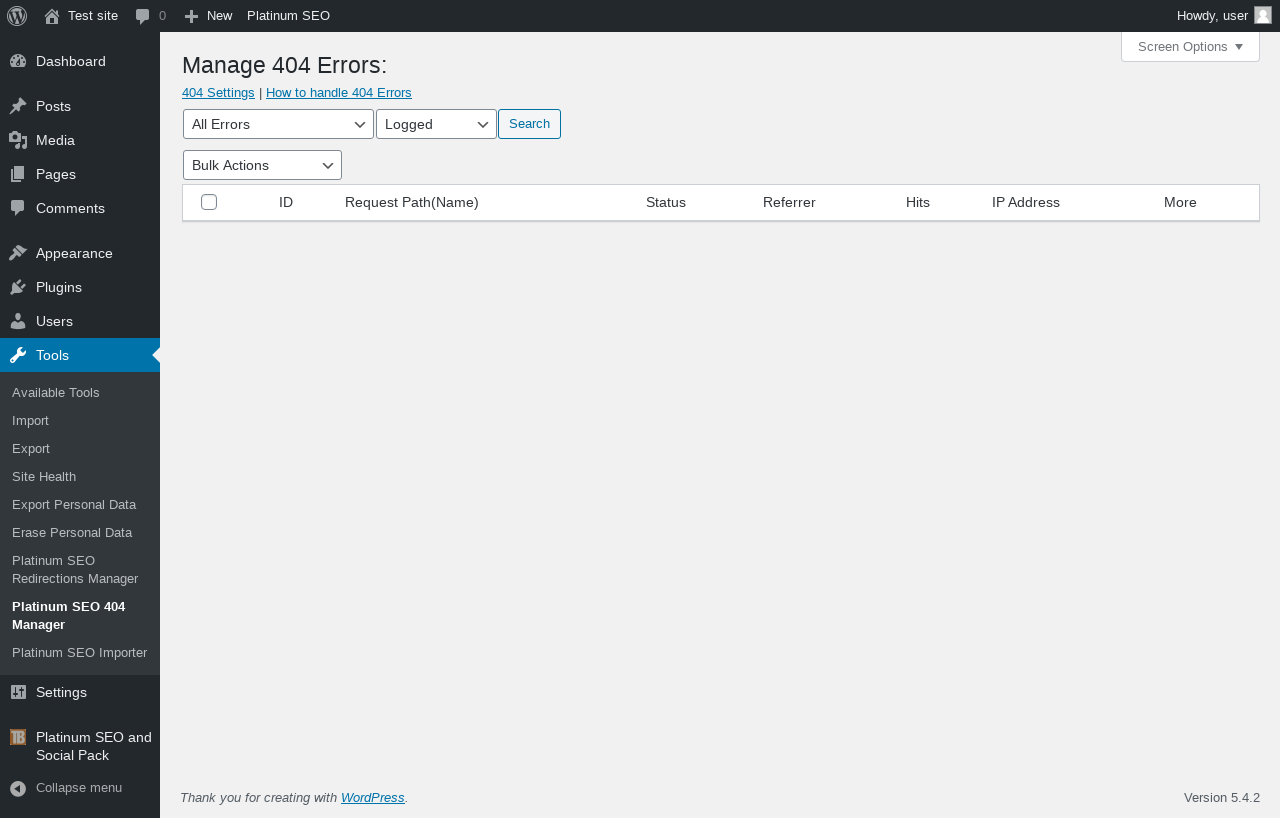Open Erase Personal Data submenu item

click(x=72, y=532)
